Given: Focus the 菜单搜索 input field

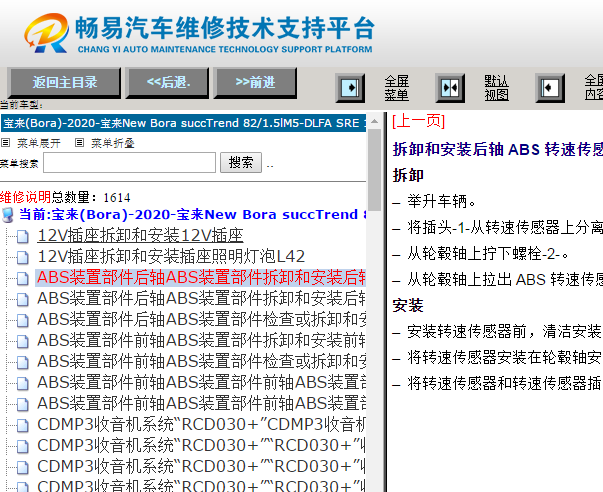Looking at the screenshot, I should tap(129, 162).
